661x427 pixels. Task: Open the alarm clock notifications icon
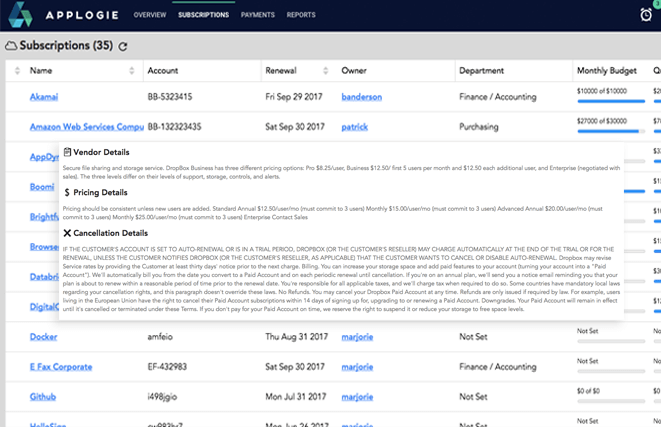646,15
